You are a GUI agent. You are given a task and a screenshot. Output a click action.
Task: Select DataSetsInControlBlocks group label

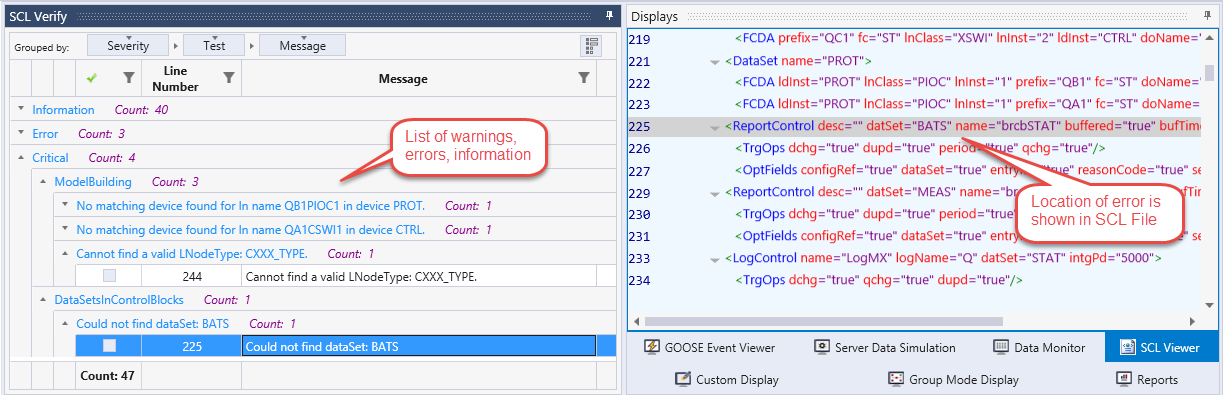pyautogui.click(x=118, y=300)
